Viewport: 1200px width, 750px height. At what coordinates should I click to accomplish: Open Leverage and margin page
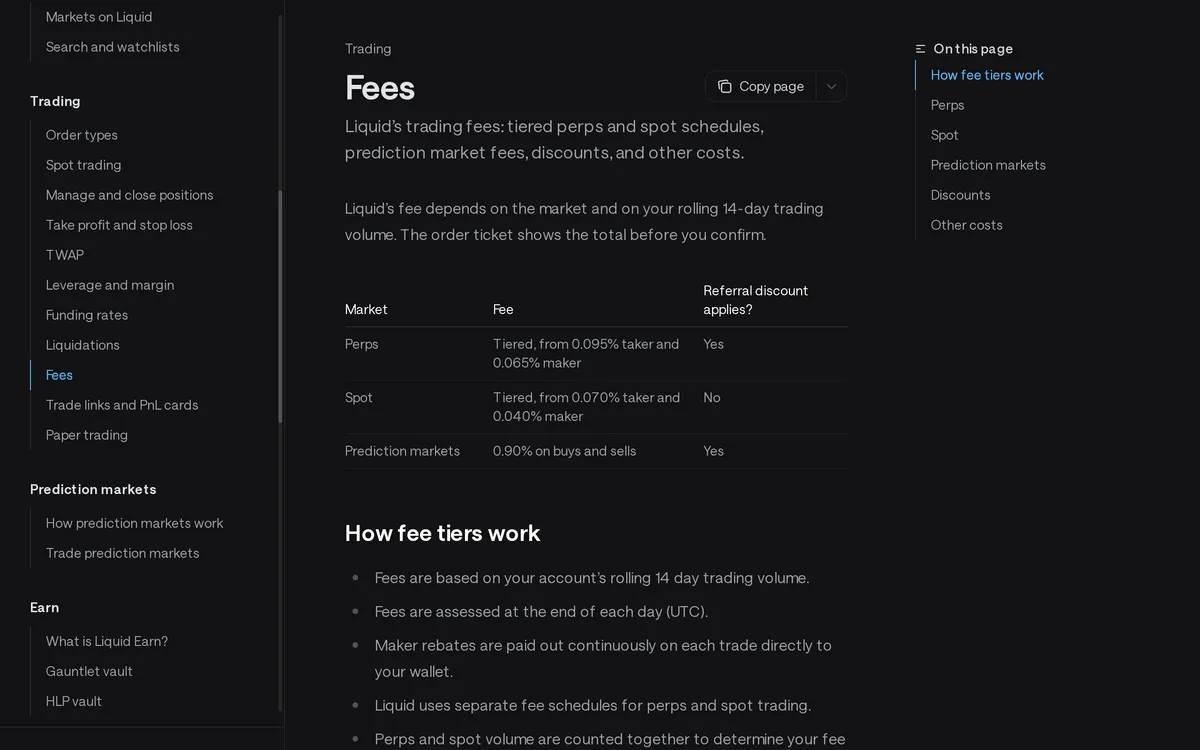110,285
